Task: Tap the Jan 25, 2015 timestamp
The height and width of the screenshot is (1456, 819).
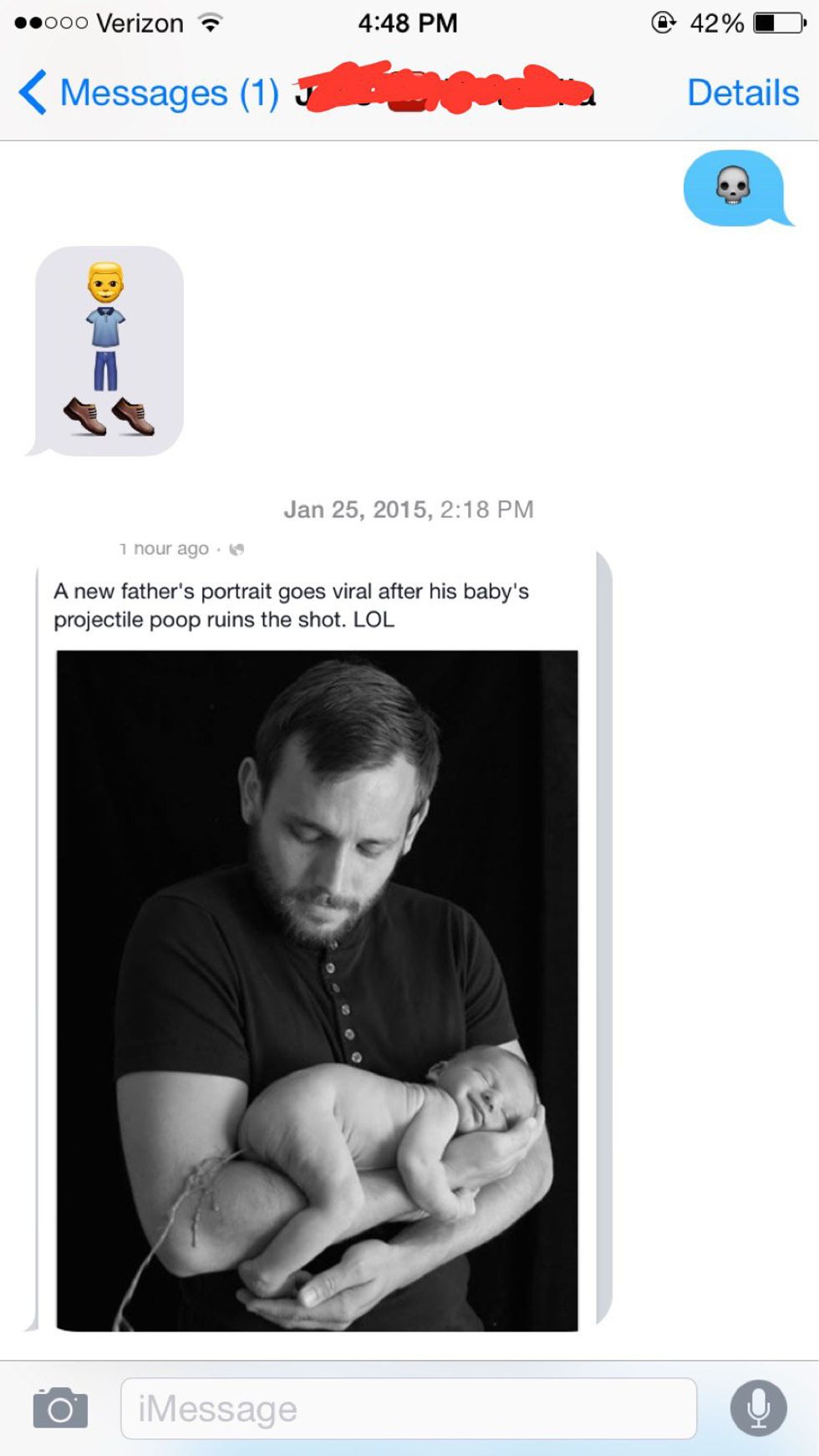Action: click(408, 509)
